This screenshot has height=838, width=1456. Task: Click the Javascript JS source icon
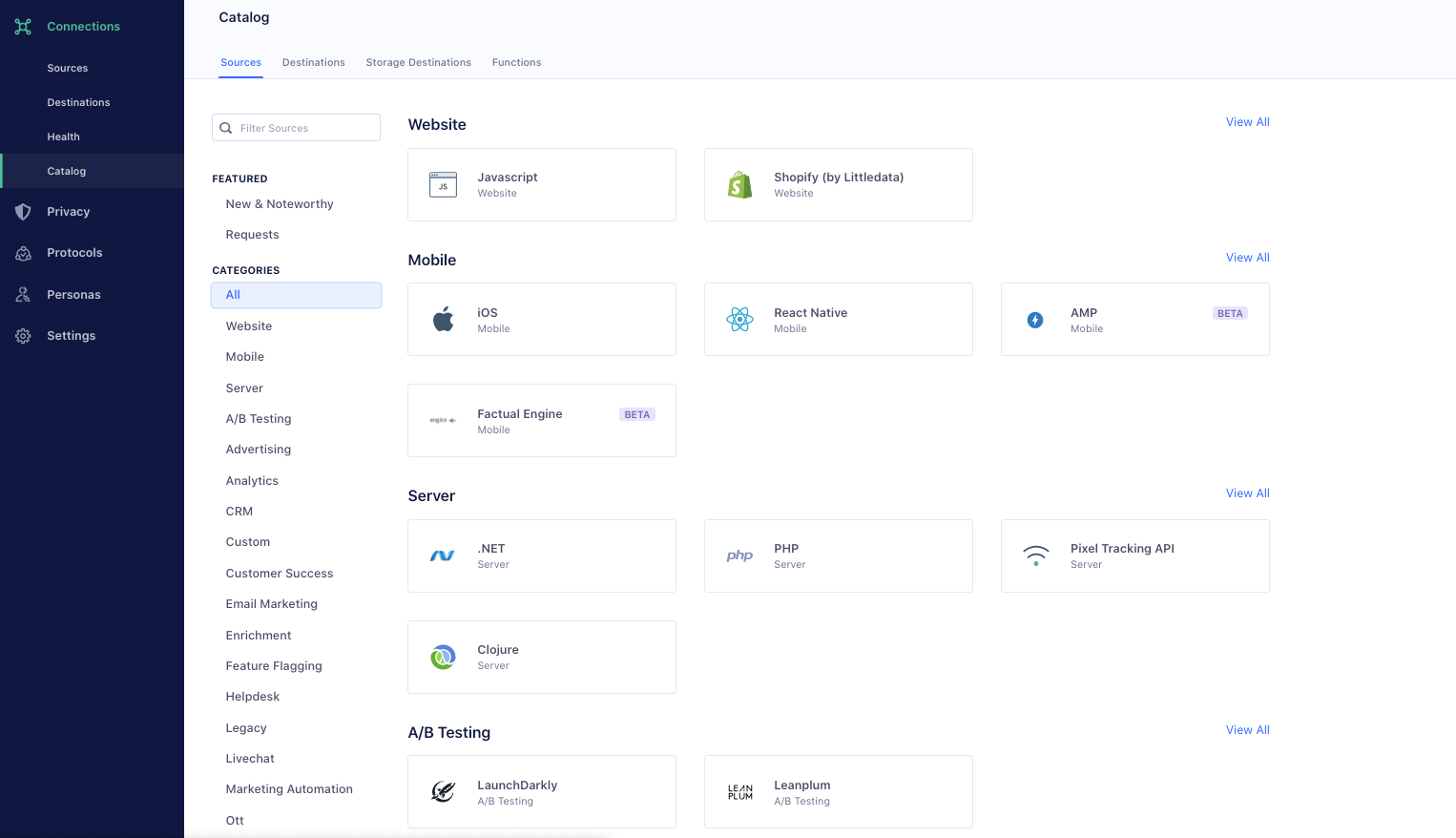[443, 184]
